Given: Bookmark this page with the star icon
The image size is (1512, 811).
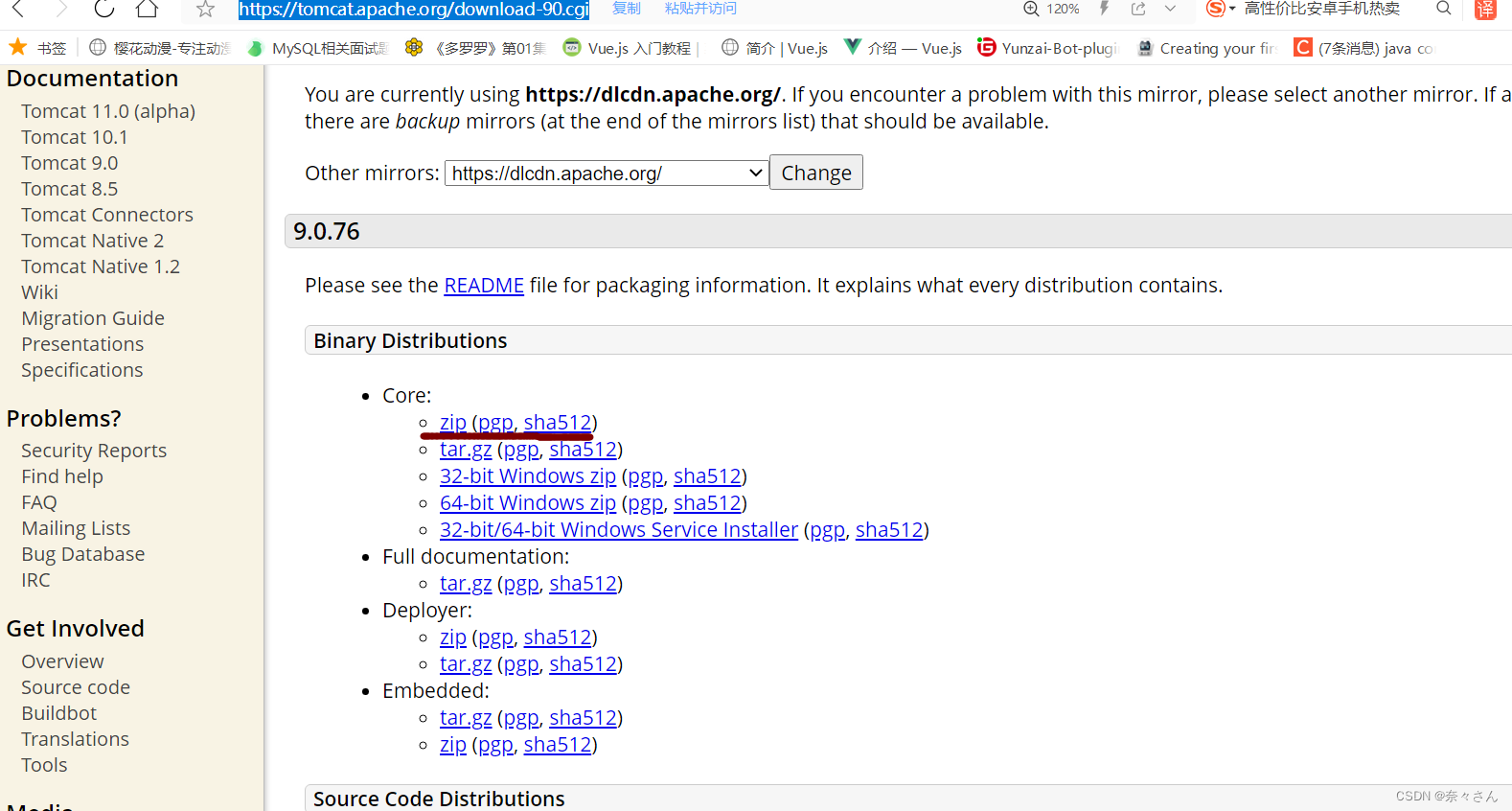Looking at the screenshot, I should point(205,9).
